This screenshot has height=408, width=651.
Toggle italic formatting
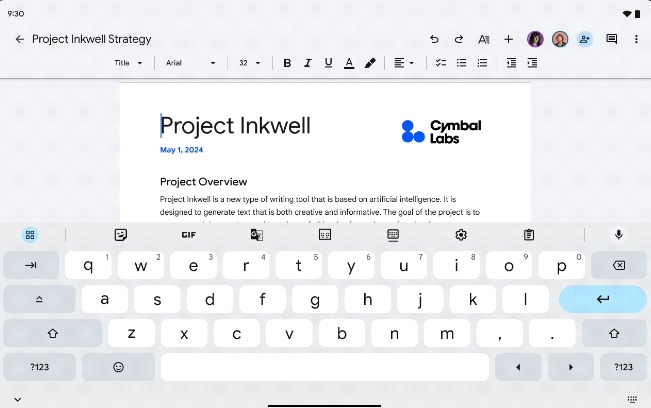308,63
